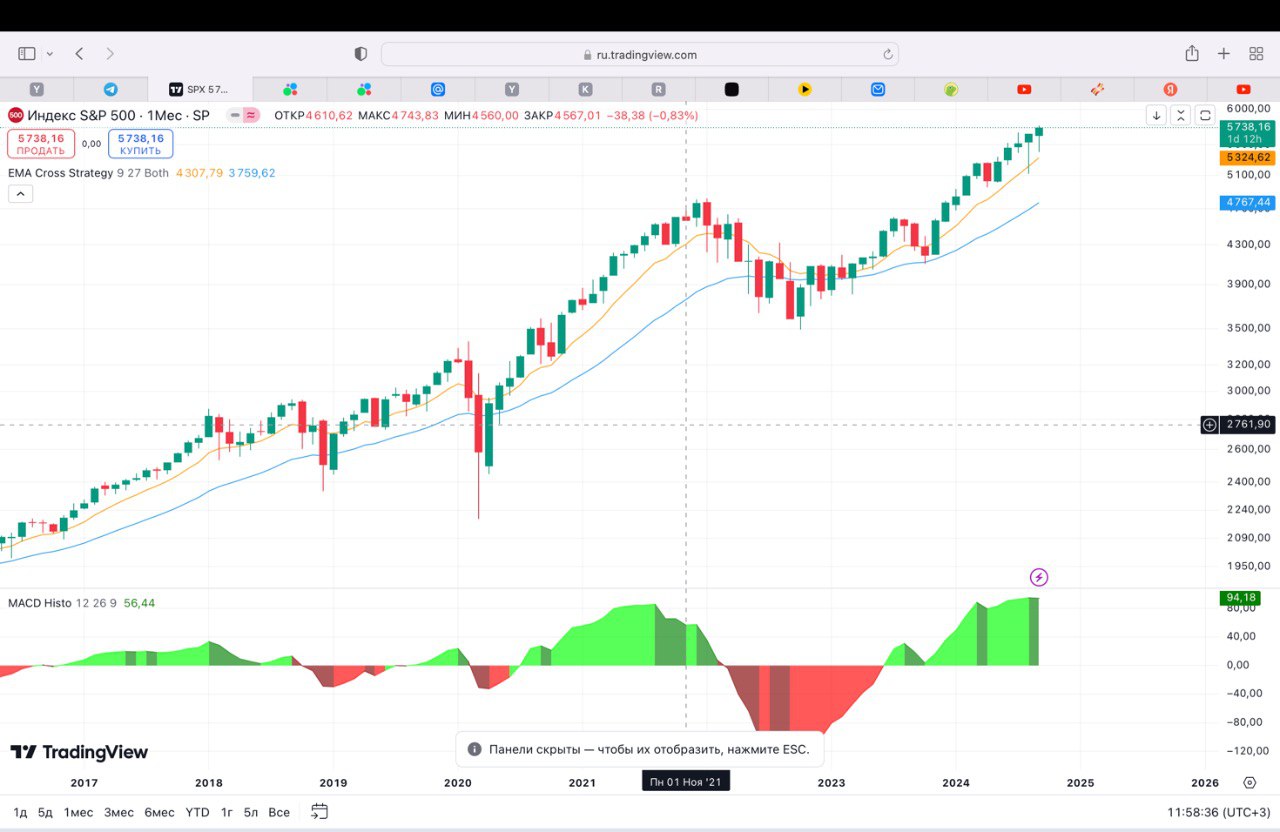Click the S&P 500 symbol logo

point(16,115)
